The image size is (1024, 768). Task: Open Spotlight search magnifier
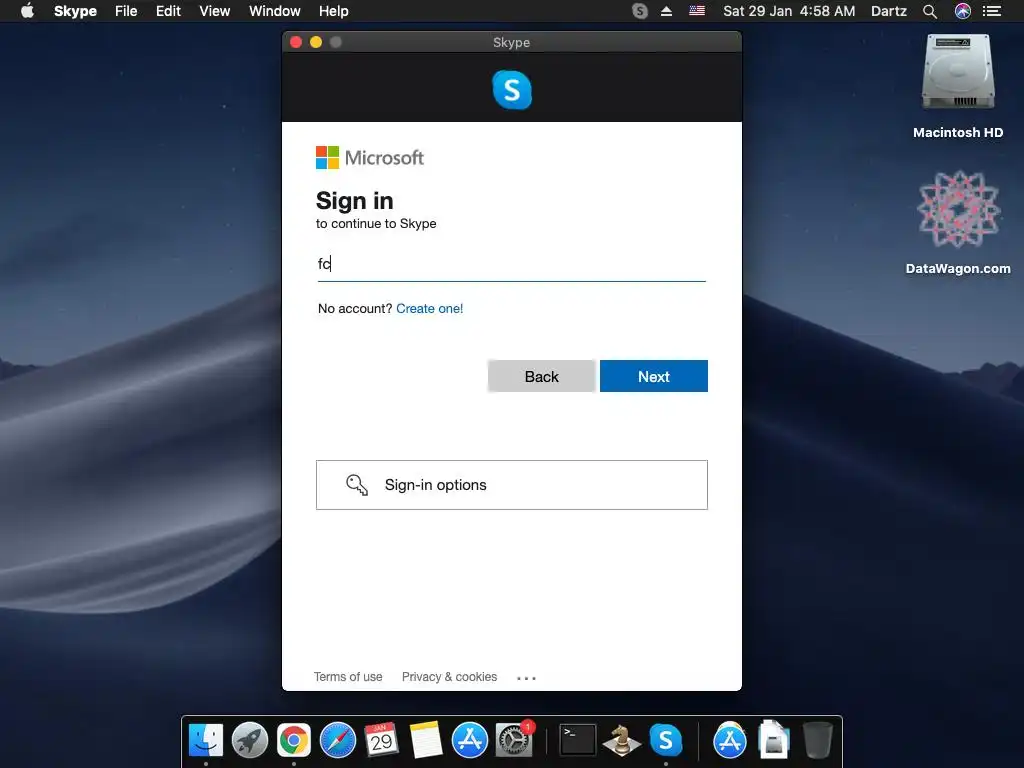click(x=930, y=11)
